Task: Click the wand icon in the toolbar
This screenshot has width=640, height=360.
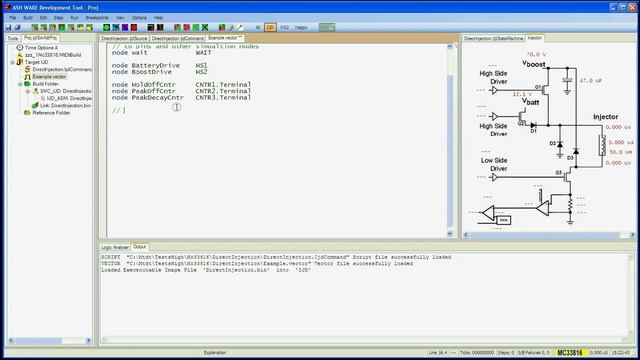Action: tap(240, 27)
